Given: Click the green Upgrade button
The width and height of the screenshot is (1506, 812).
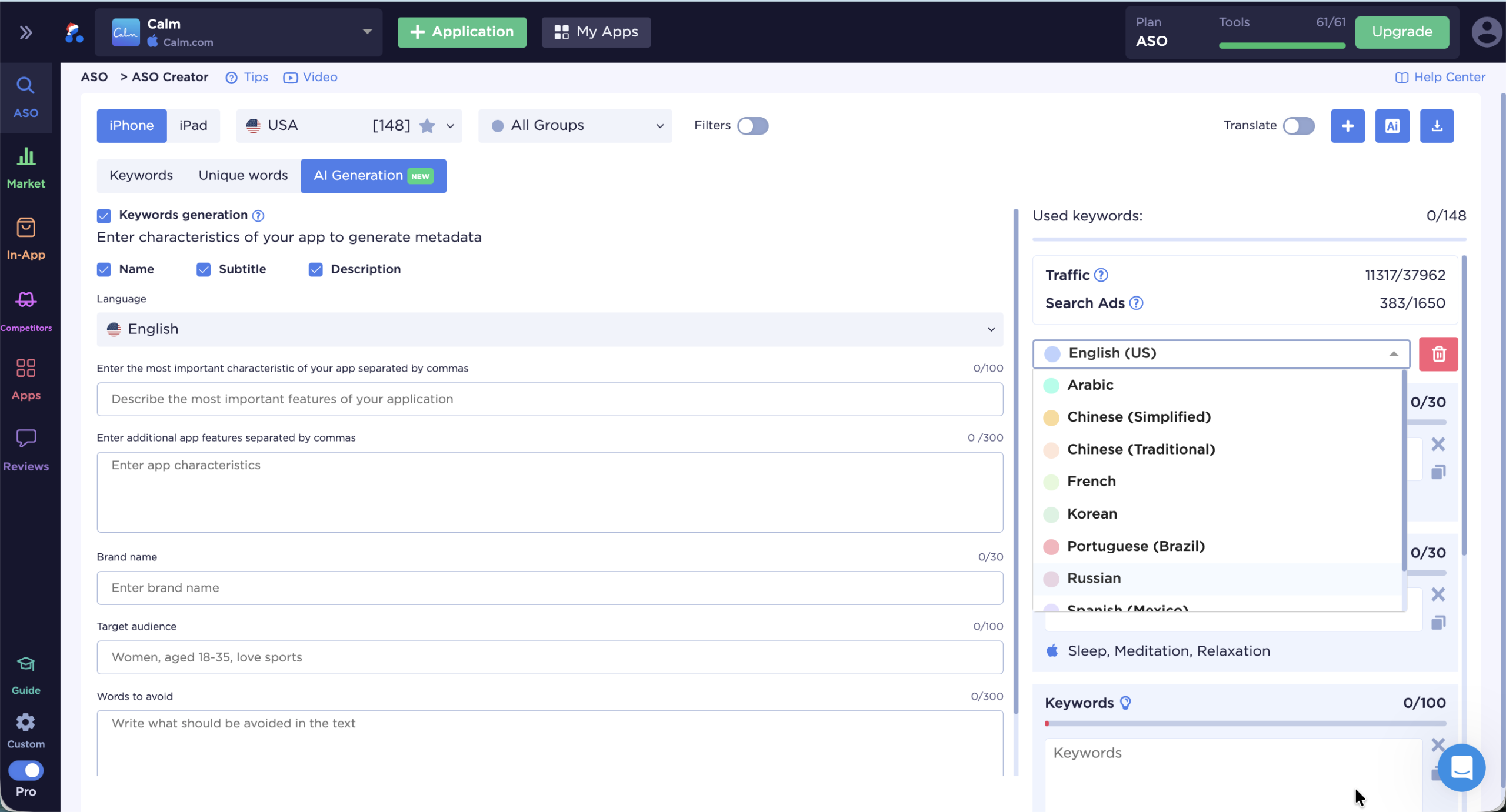Looking at the screenshot, I should point(1402,32).
